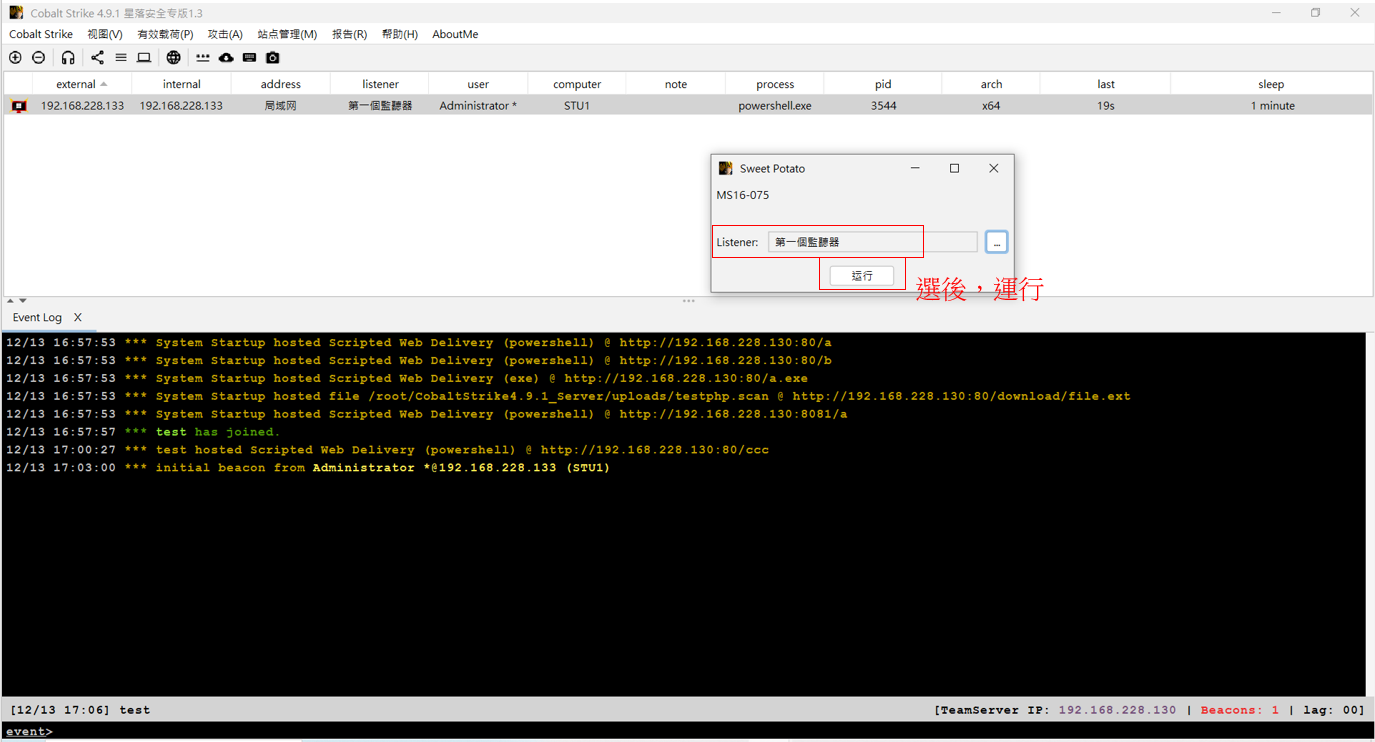The image size is (1375, 742).
Task: Open listeners via the headphones icon
Action: pyautogui.click(x=68, y=58)
